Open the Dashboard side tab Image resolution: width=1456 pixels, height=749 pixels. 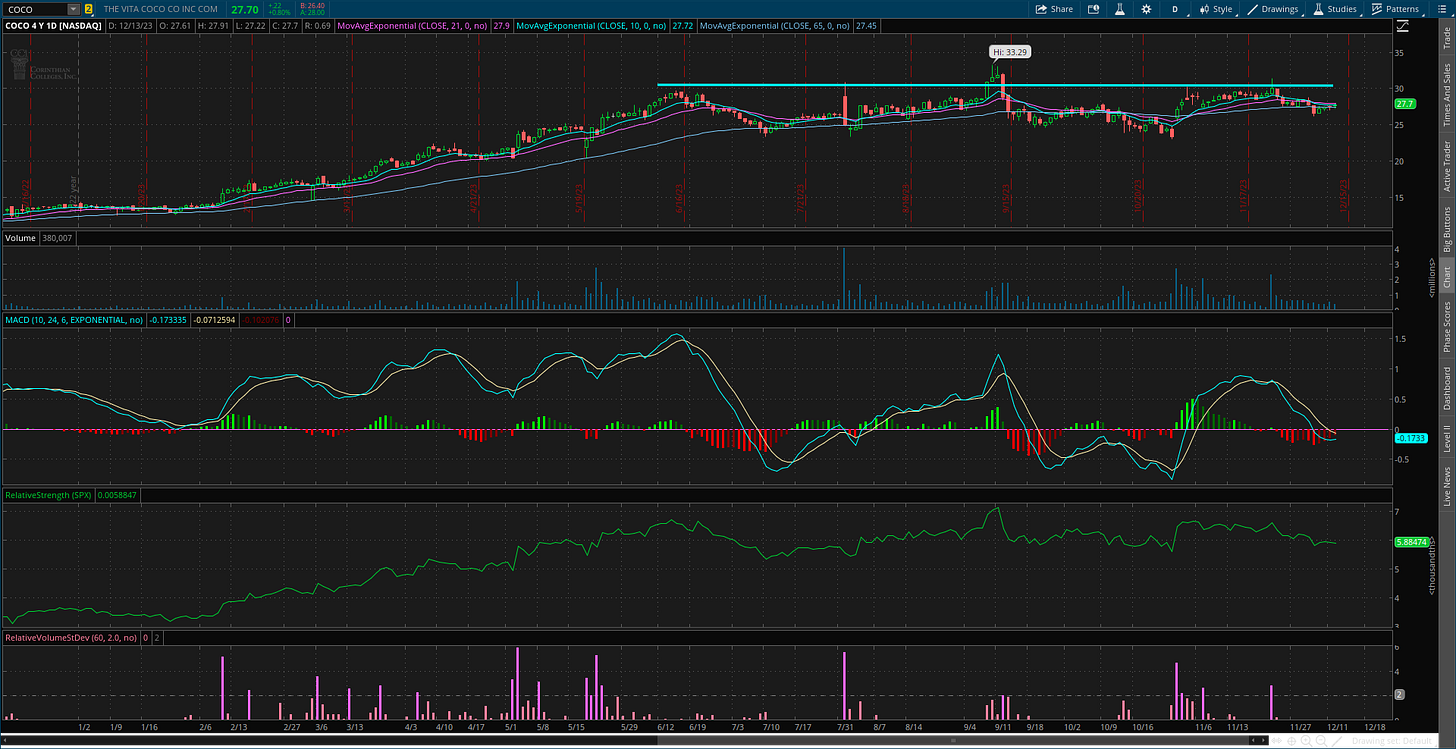(x=1446, y=388)
